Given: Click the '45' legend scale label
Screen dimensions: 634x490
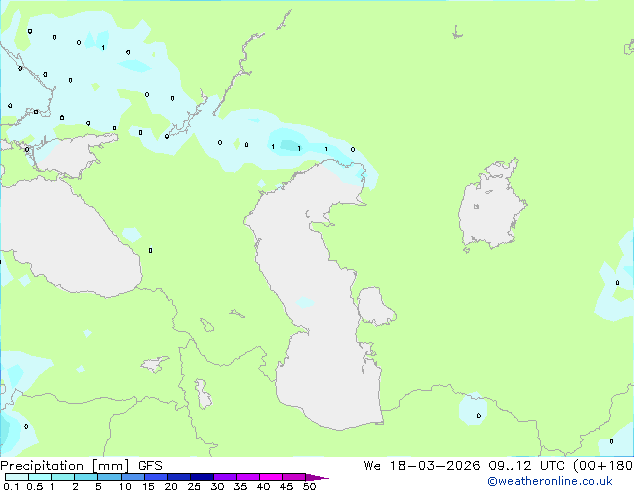Looking at the screenshot, I should click(286, 486).
